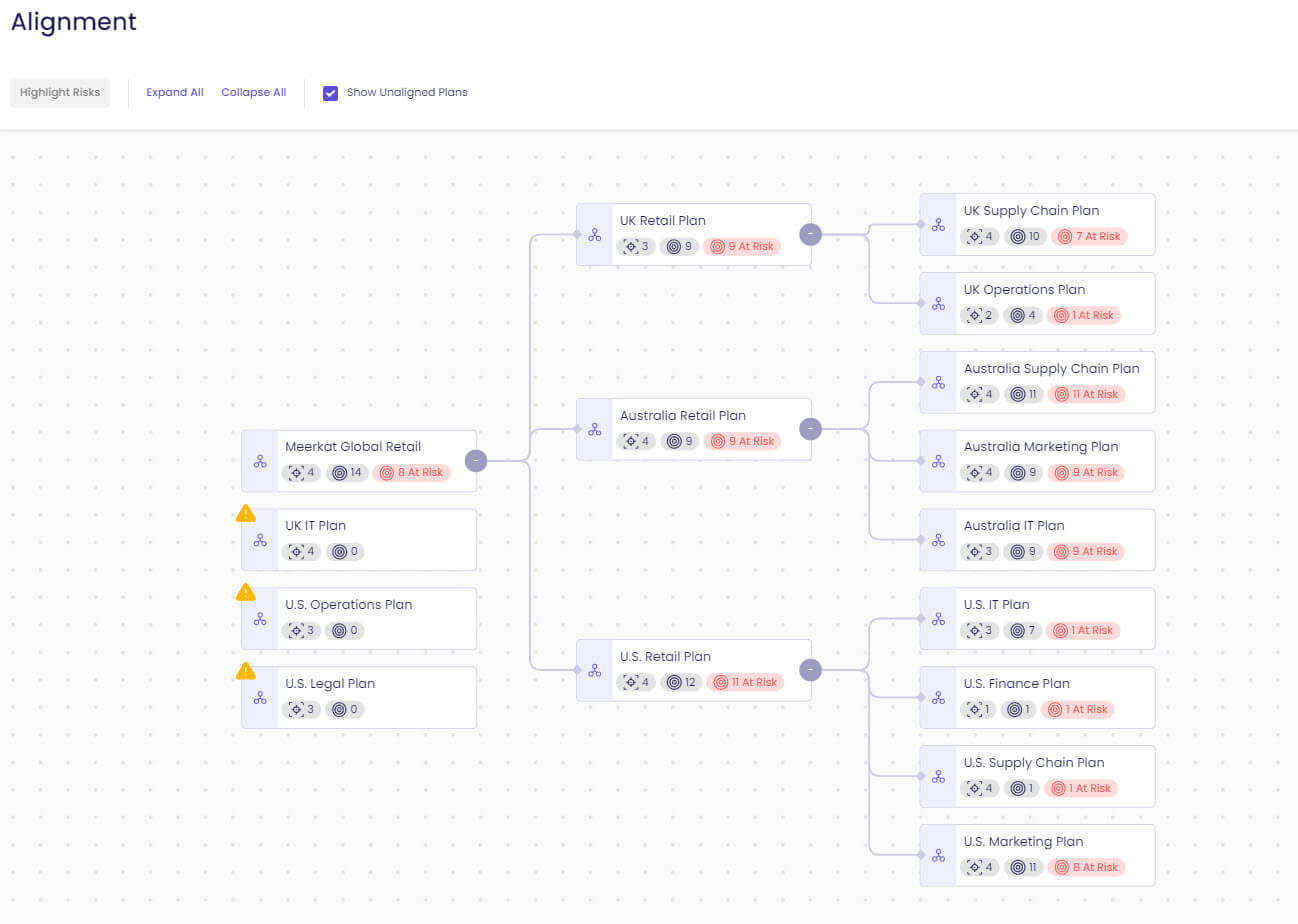This screenshot has width=1298, height=924.
Task: Select the U.S. Legal Plan title
Action: coord(330,684)
